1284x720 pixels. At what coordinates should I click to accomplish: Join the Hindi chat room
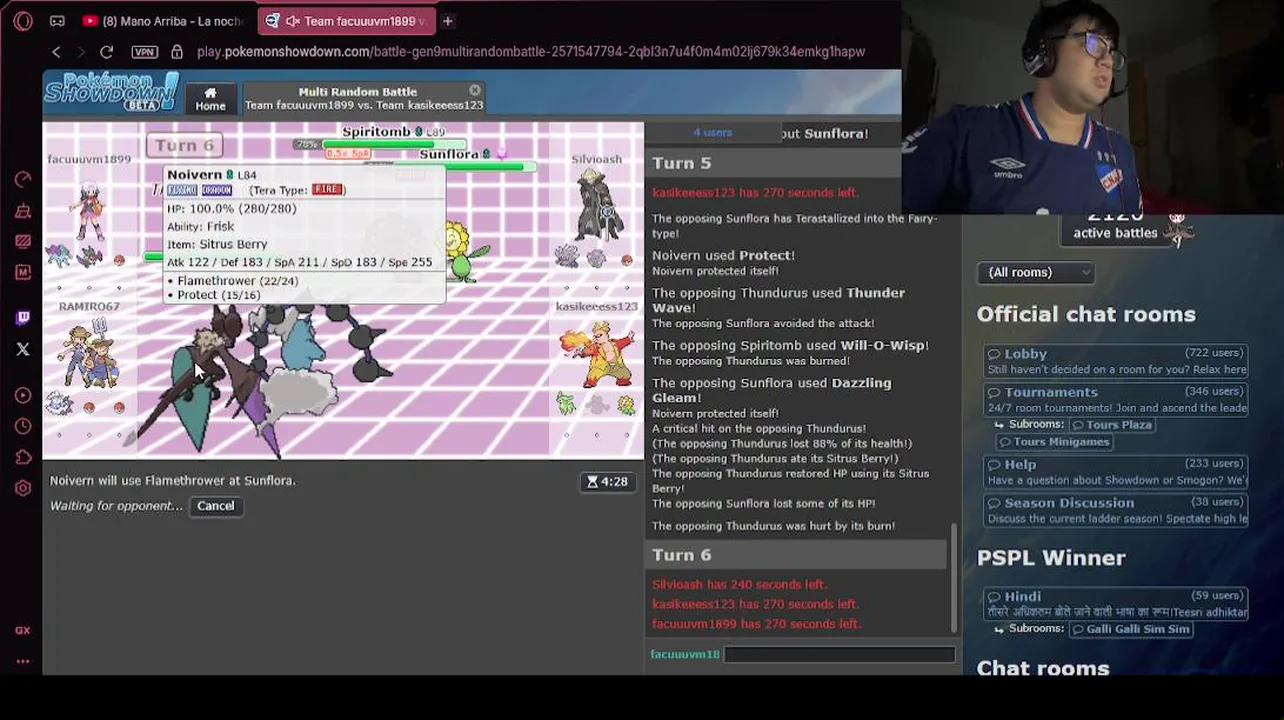click(1115, 604)
